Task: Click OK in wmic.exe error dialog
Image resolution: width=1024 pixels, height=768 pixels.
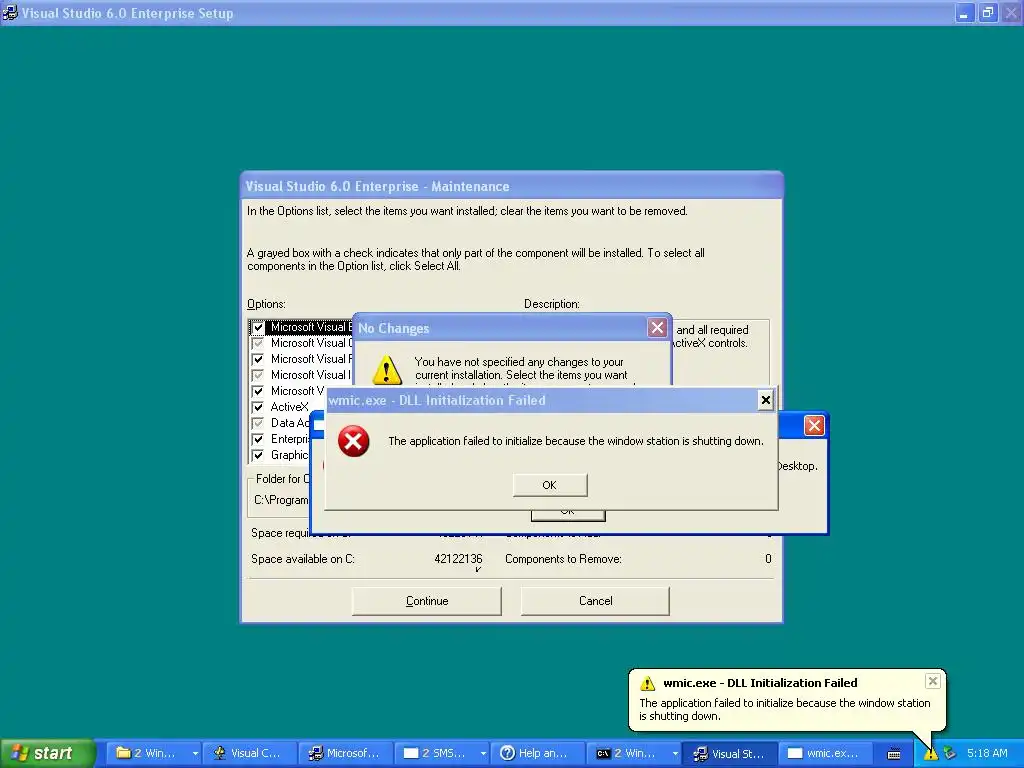Action: 550,485
